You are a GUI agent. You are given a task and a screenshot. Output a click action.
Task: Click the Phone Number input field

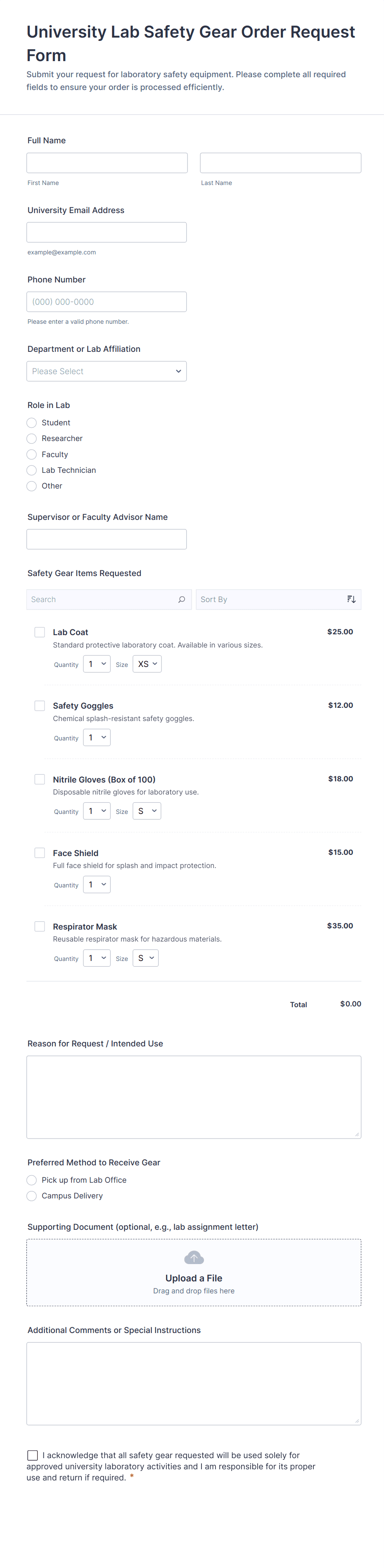tap(107, 302)
